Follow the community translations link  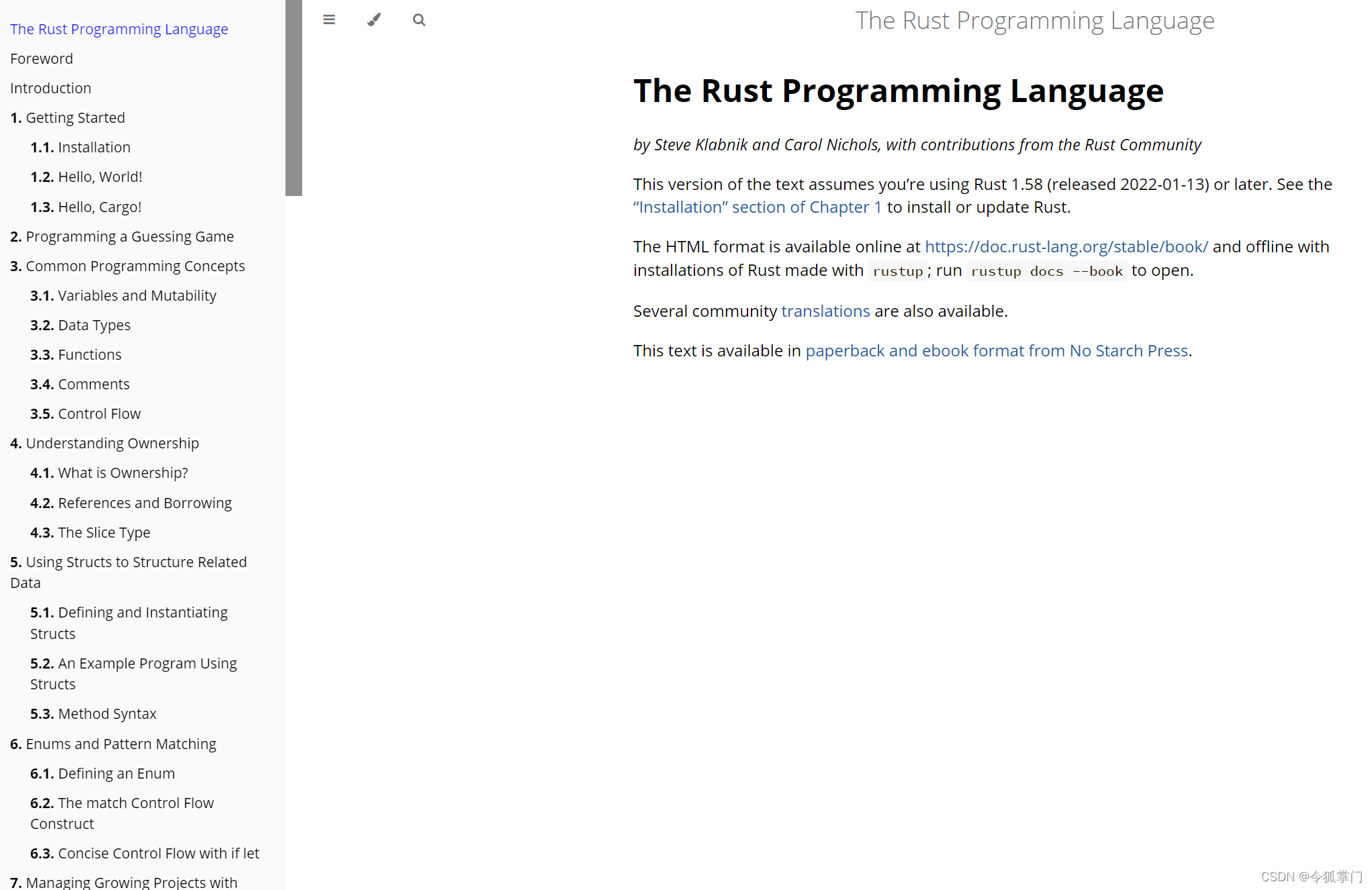[825, 311]
